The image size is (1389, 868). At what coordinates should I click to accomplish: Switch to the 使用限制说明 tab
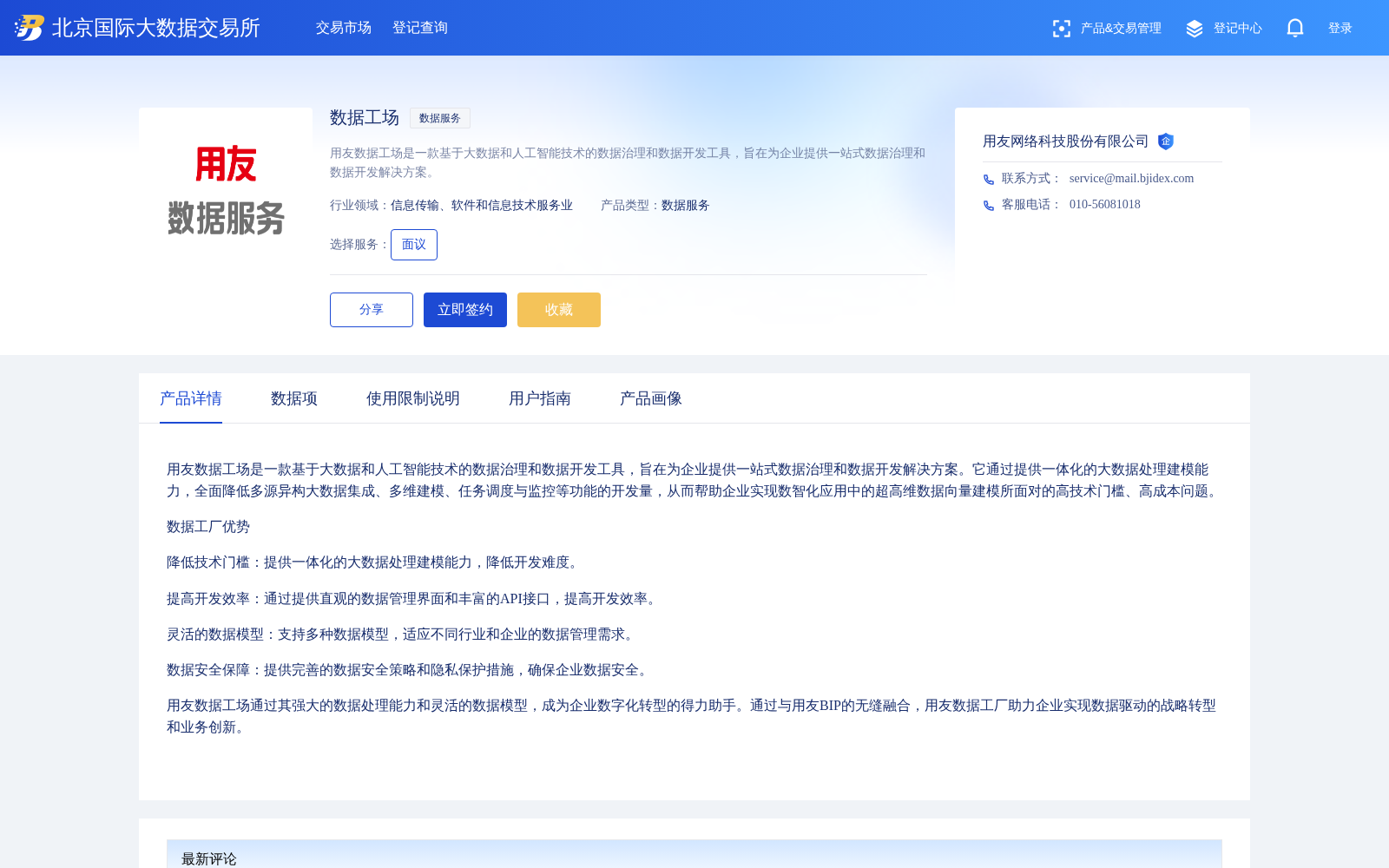[413, 398]
